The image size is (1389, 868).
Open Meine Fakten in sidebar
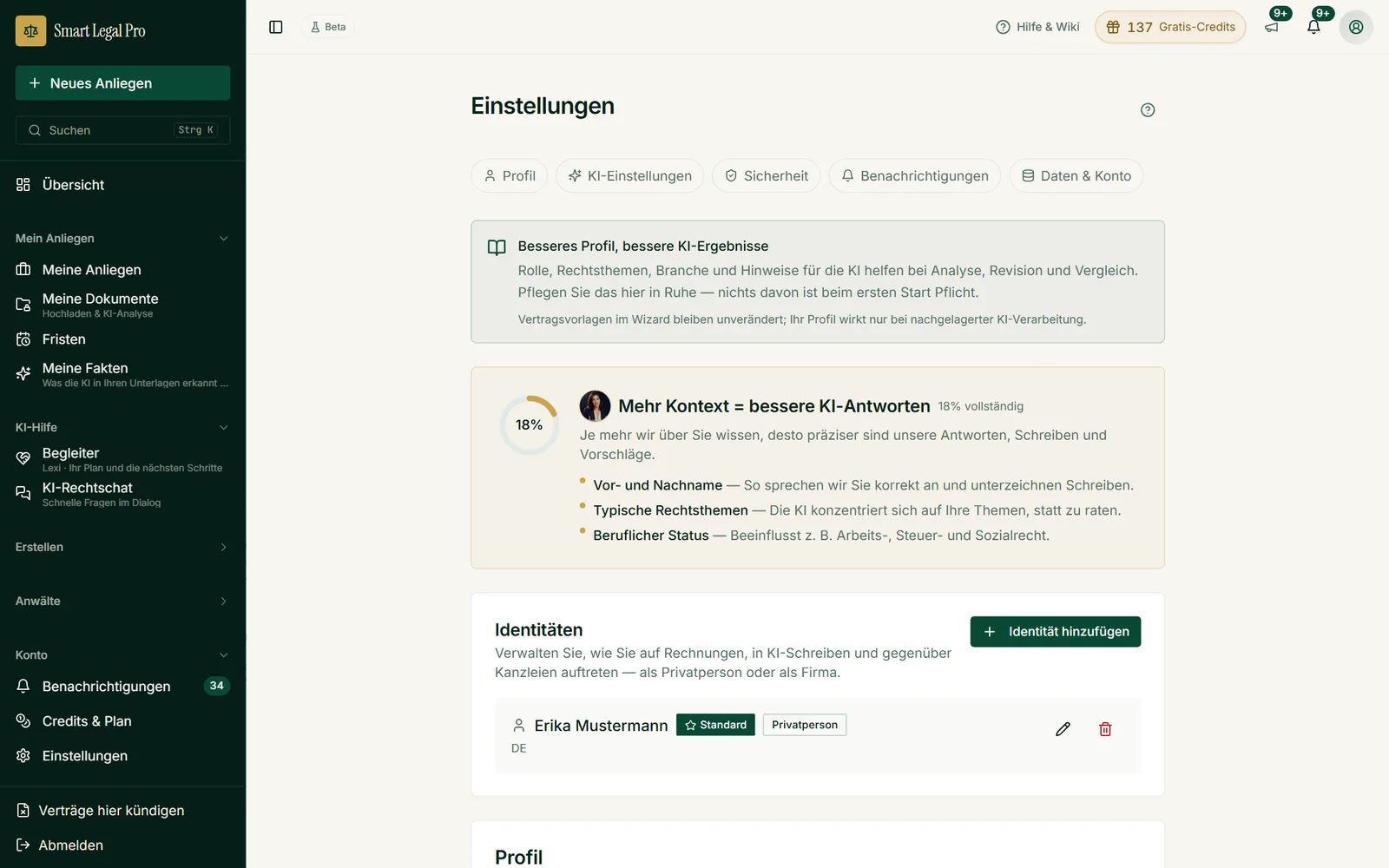point(122,374)
